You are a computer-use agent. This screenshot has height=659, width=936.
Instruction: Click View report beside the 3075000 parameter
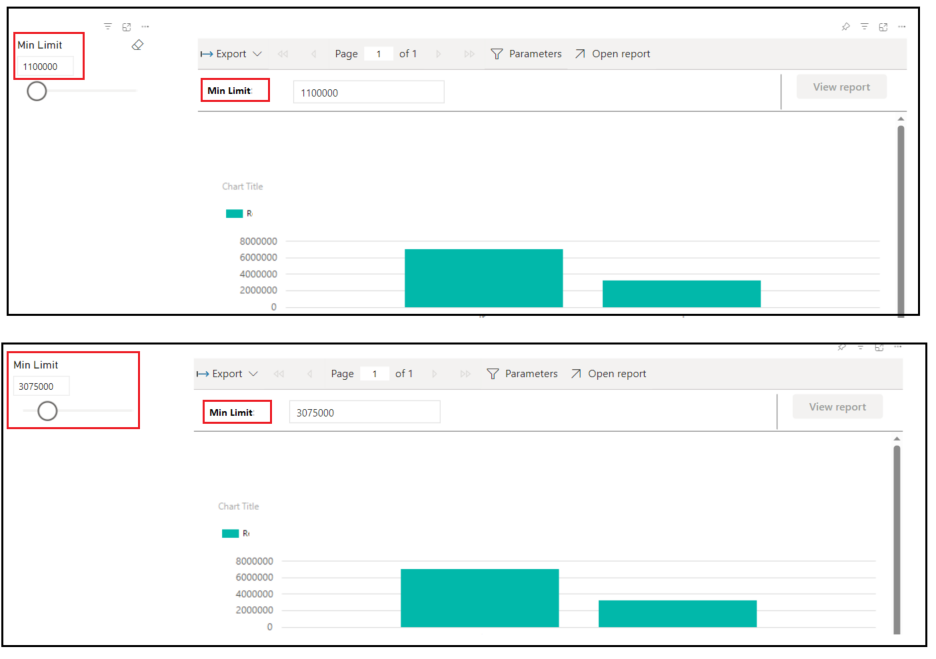(837, 407)
